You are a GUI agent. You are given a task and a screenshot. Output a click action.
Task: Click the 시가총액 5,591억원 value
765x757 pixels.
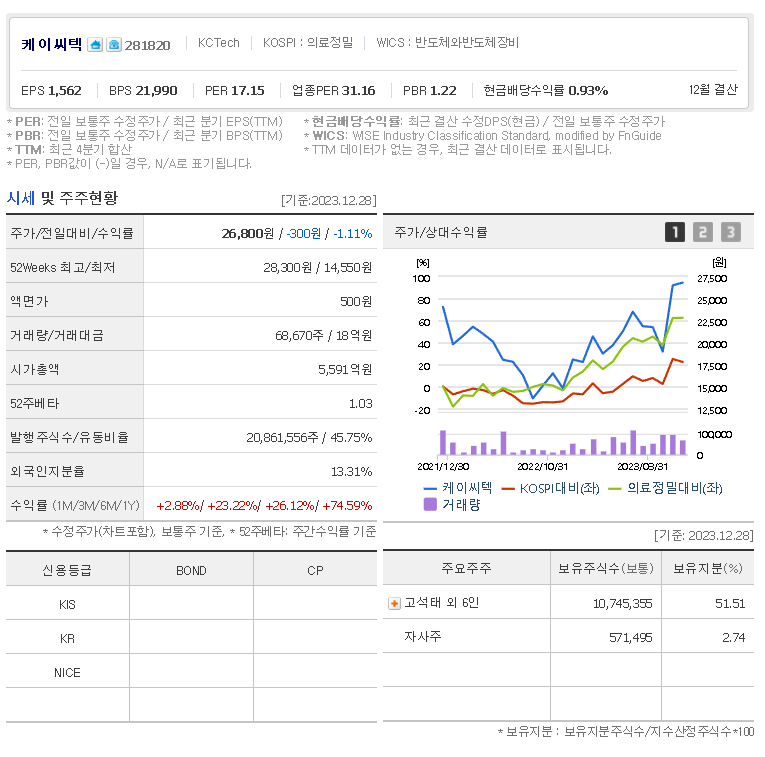345,370
